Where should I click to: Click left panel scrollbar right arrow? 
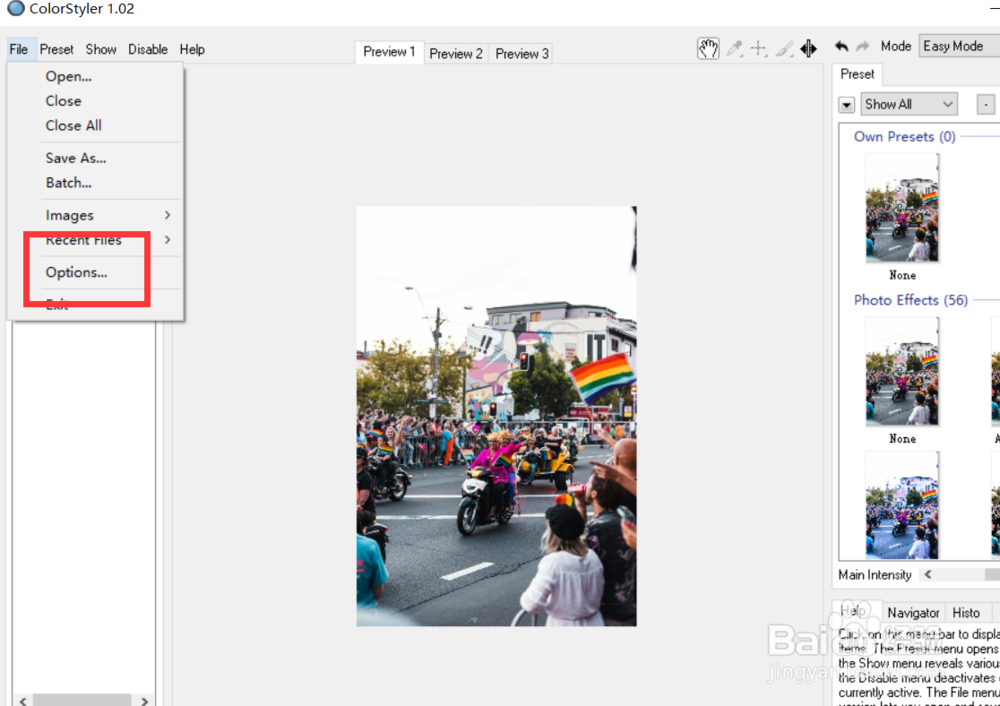click(145, 701)
